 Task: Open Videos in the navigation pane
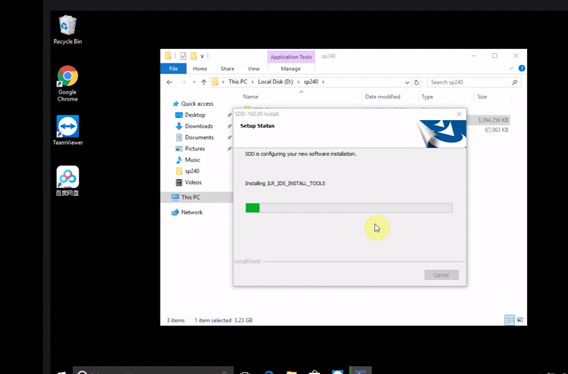[188, 182]
